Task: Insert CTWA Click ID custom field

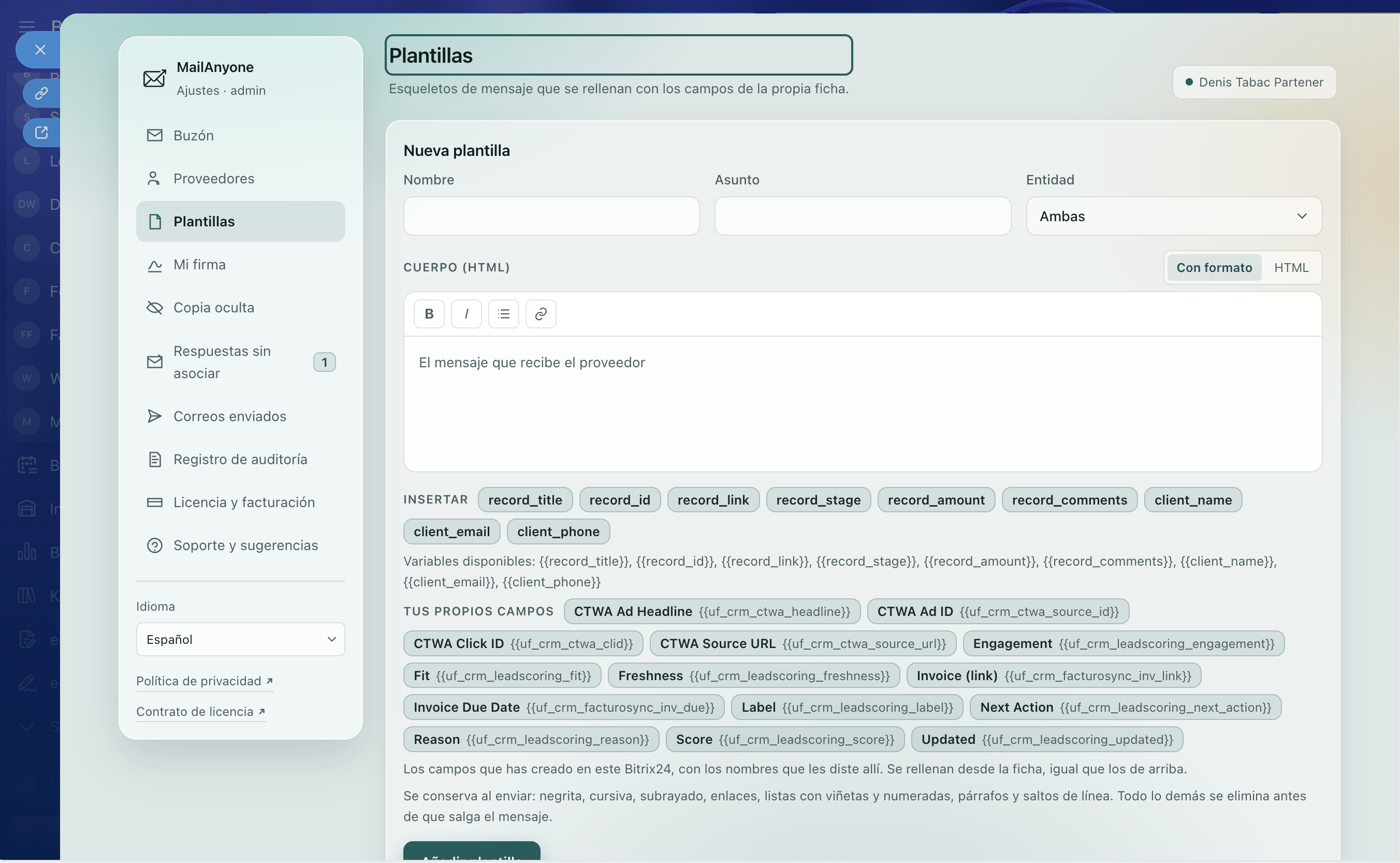Action: (x=523, y=643)
